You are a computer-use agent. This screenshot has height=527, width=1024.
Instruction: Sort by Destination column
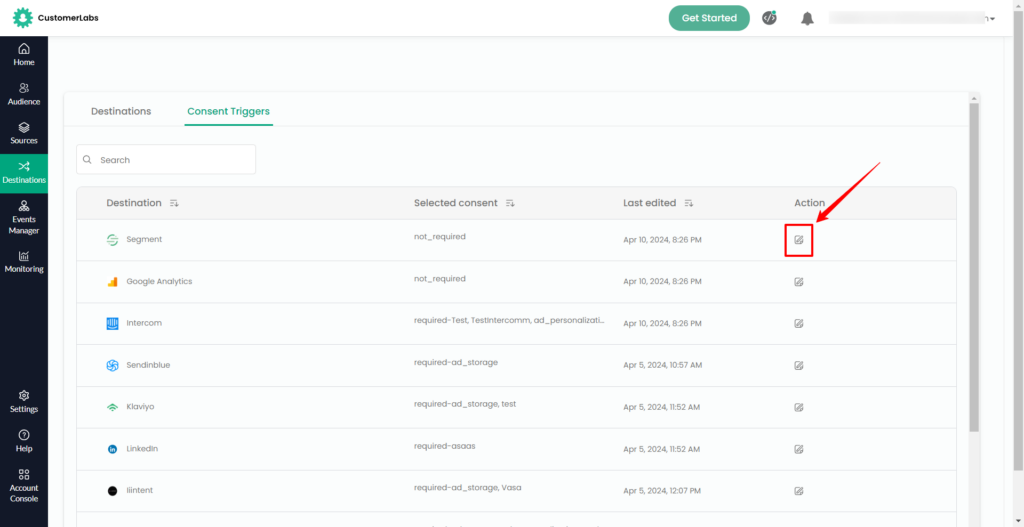tap(174, 203)
